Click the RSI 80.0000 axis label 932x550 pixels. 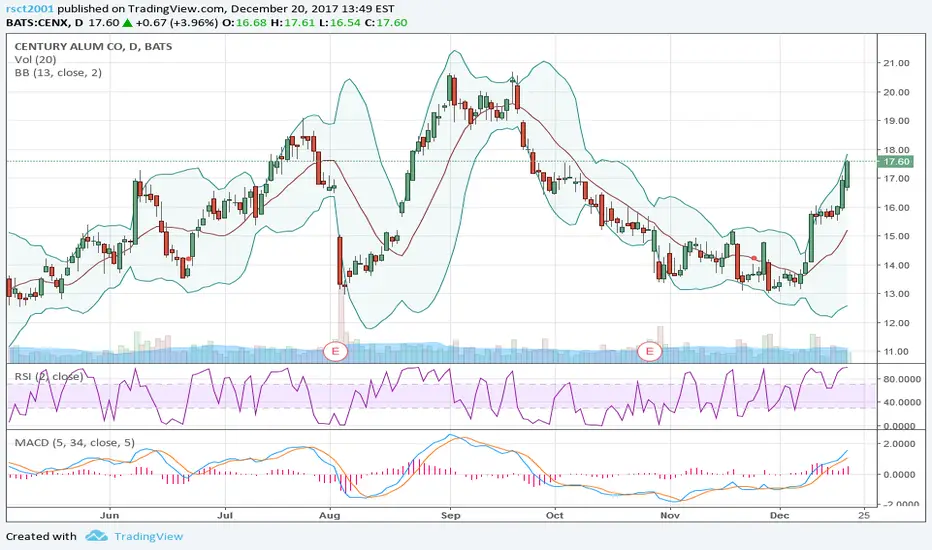(x=902, y=379)
